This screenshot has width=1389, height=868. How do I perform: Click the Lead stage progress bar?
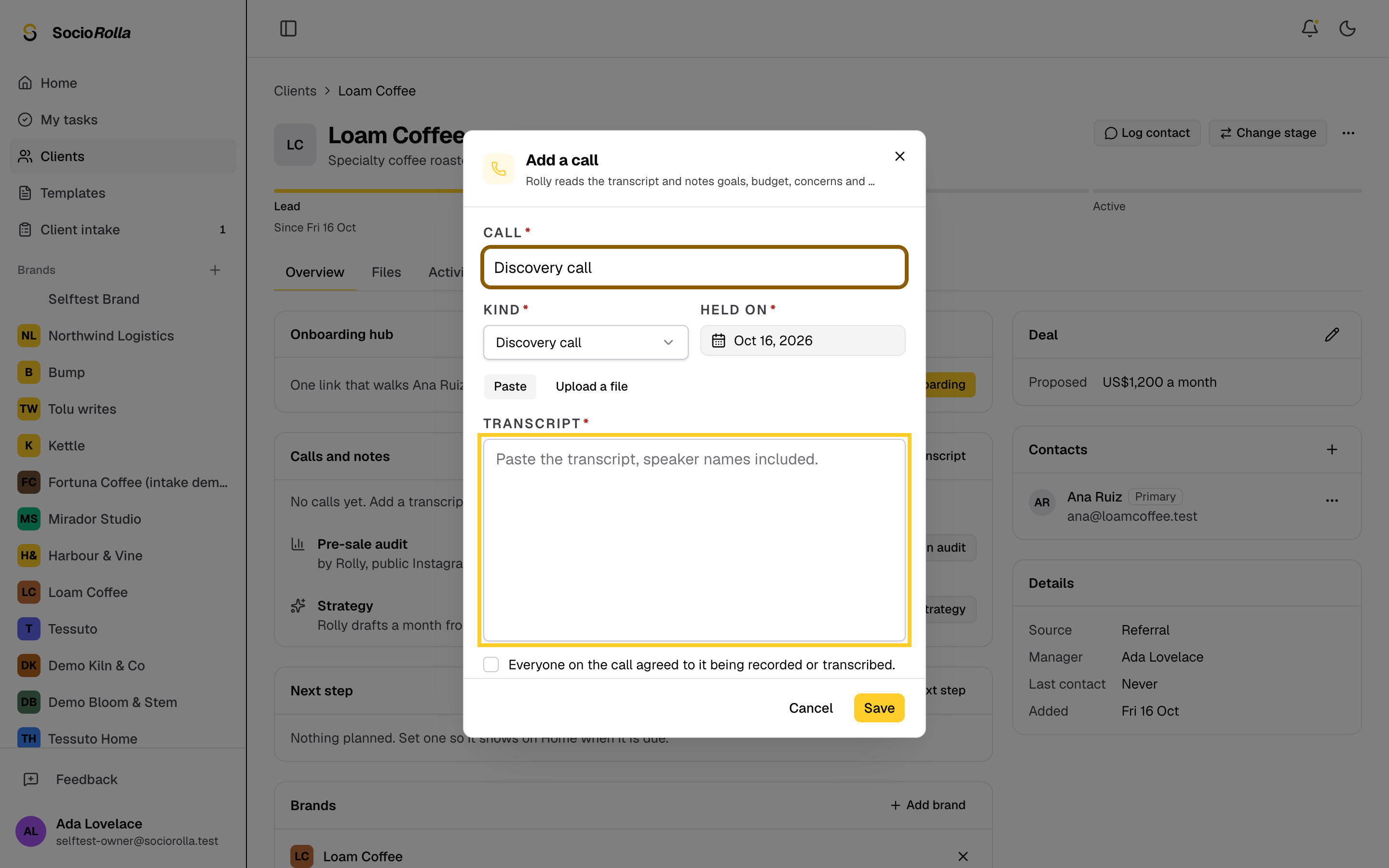368,190
